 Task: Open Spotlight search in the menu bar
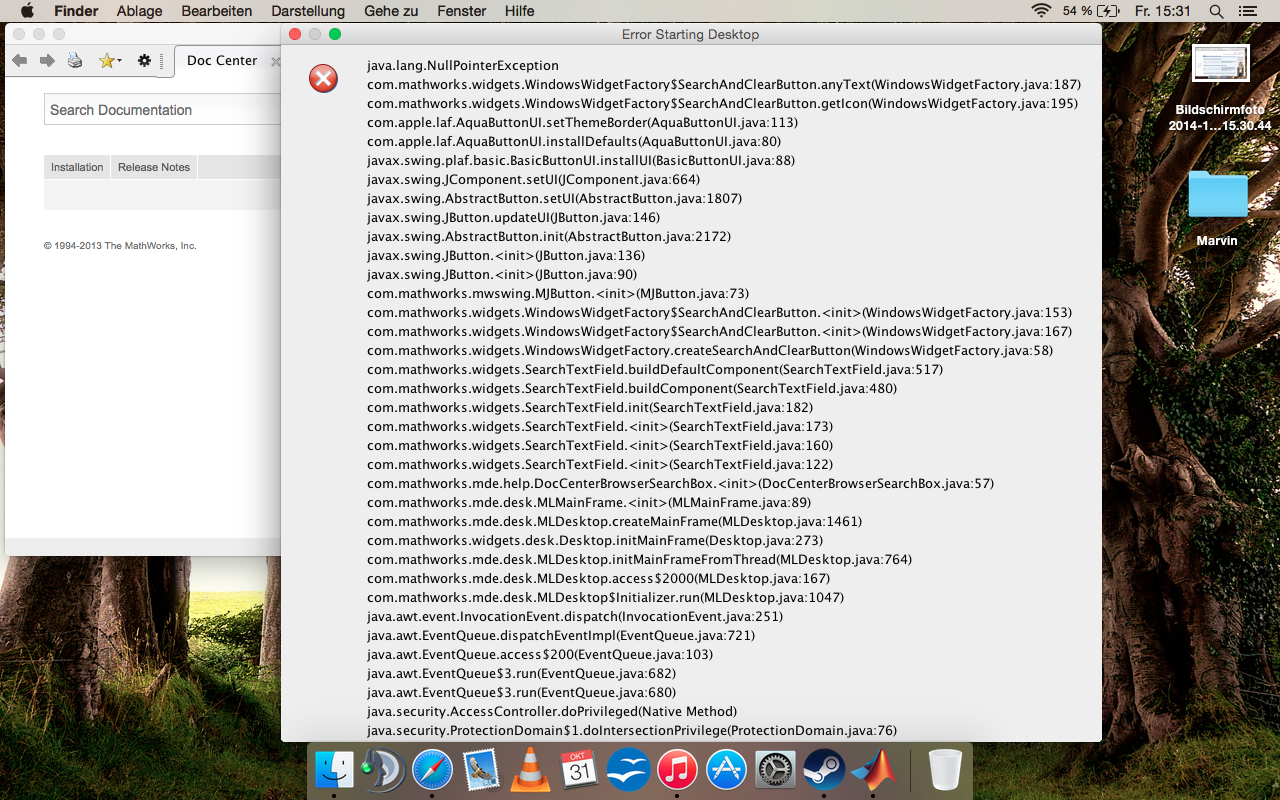click(1216, 11)
